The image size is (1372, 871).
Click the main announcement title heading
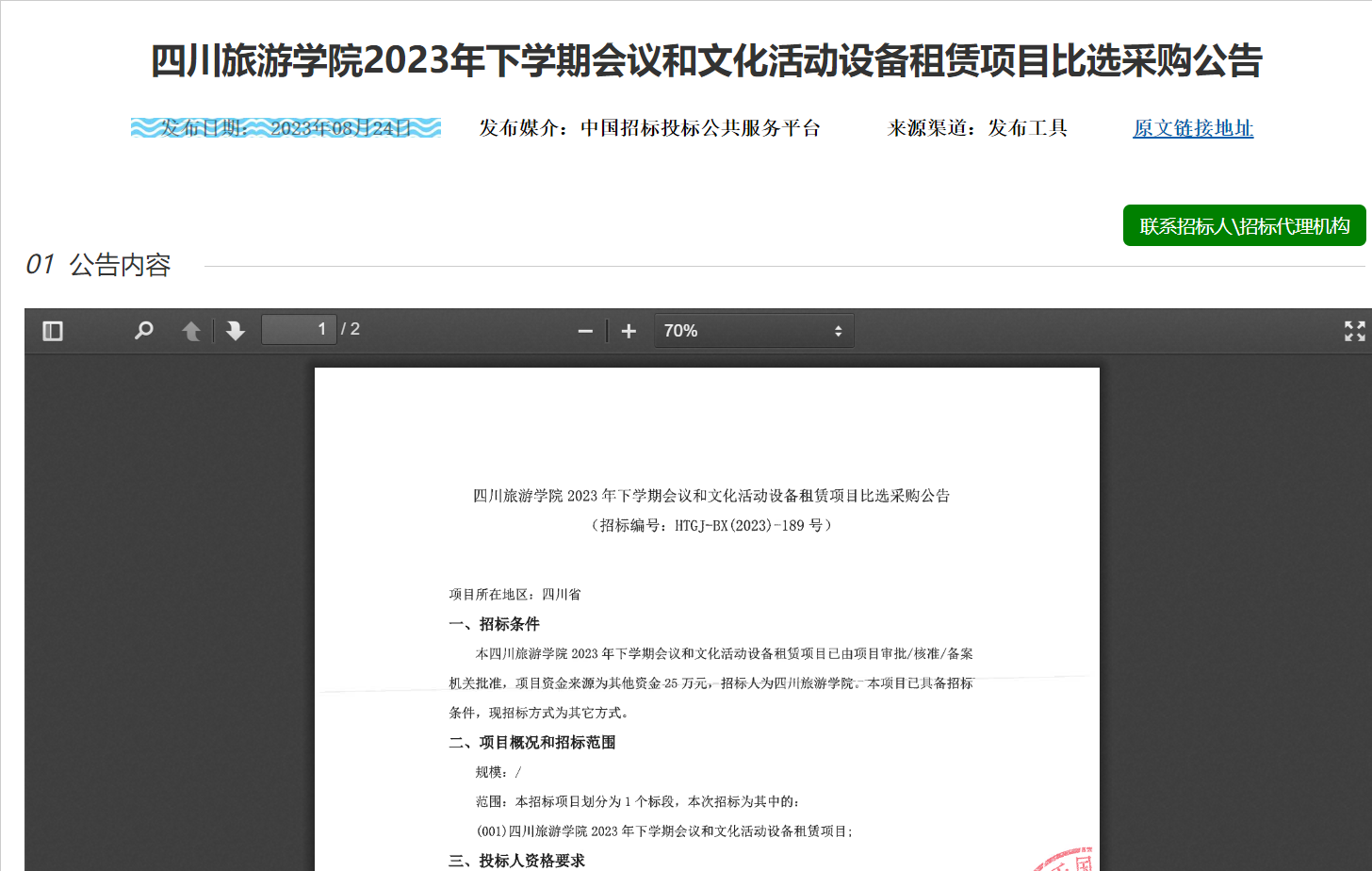pyautogui.click(x=707, y=60)
